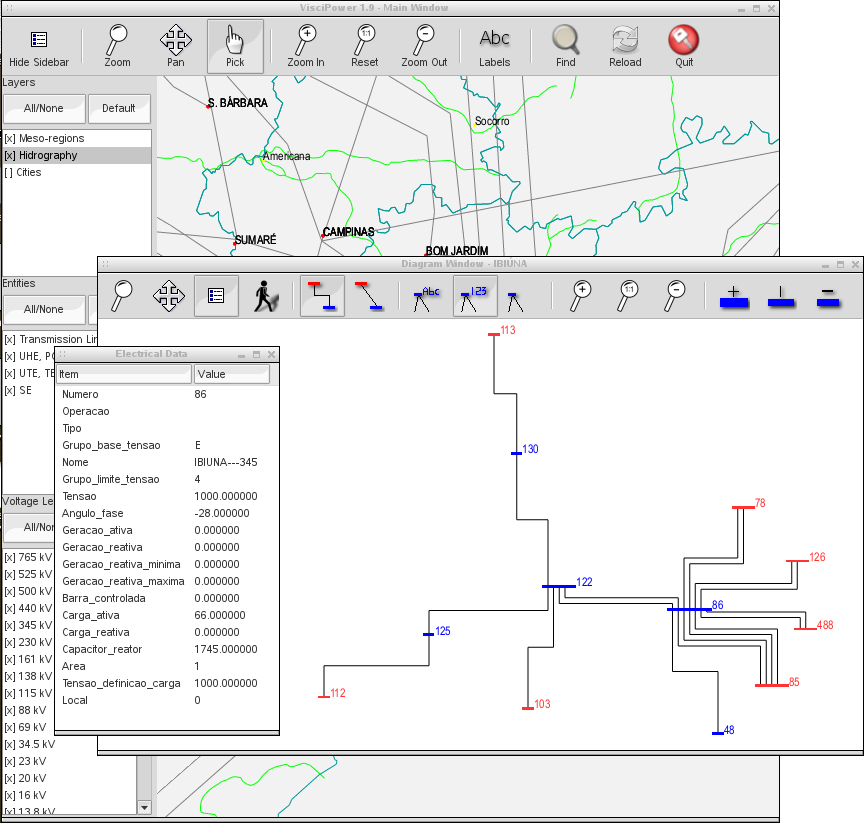
Task: Zoom out of the diagram with the minus magnifier
Action: coord(675,296)
